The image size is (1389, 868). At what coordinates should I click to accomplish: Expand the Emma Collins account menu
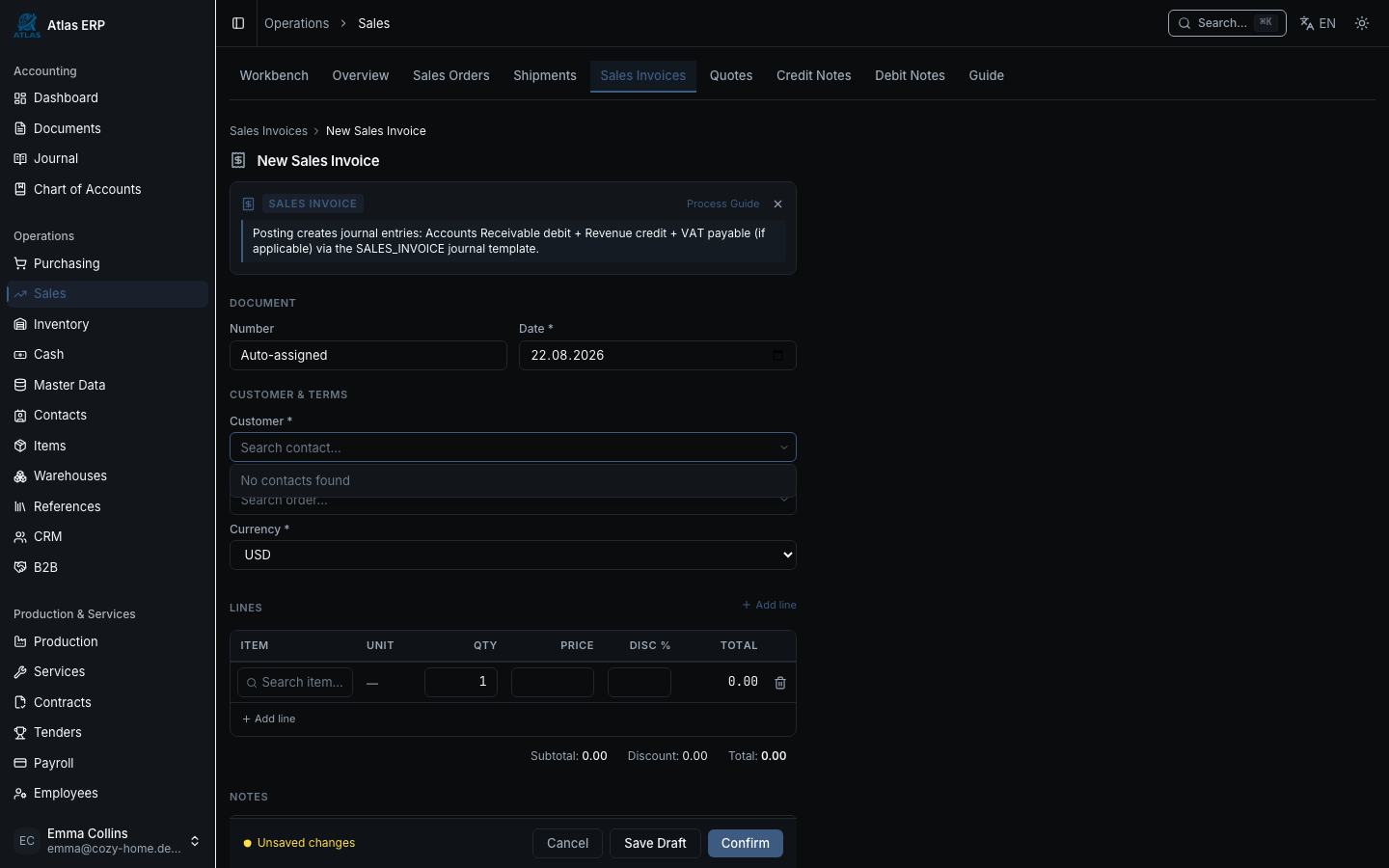pyautogui.click(x=107, y=841)
